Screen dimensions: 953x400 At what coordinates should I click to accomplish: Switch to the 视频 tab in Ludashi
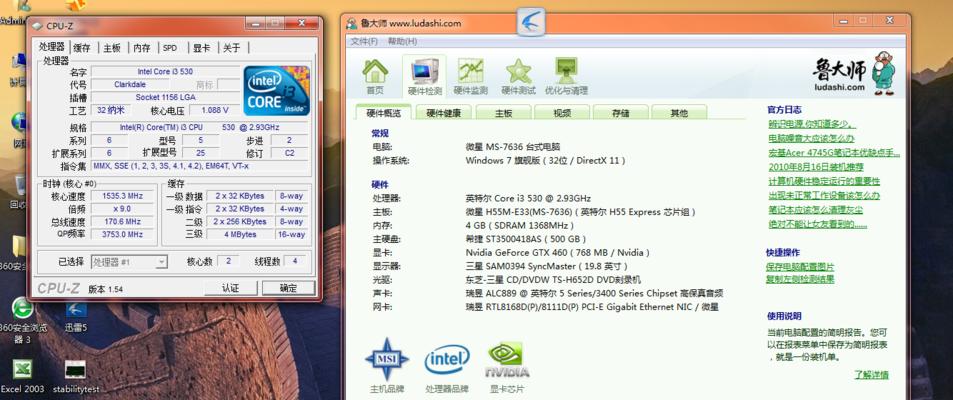[x=562, y=113]
